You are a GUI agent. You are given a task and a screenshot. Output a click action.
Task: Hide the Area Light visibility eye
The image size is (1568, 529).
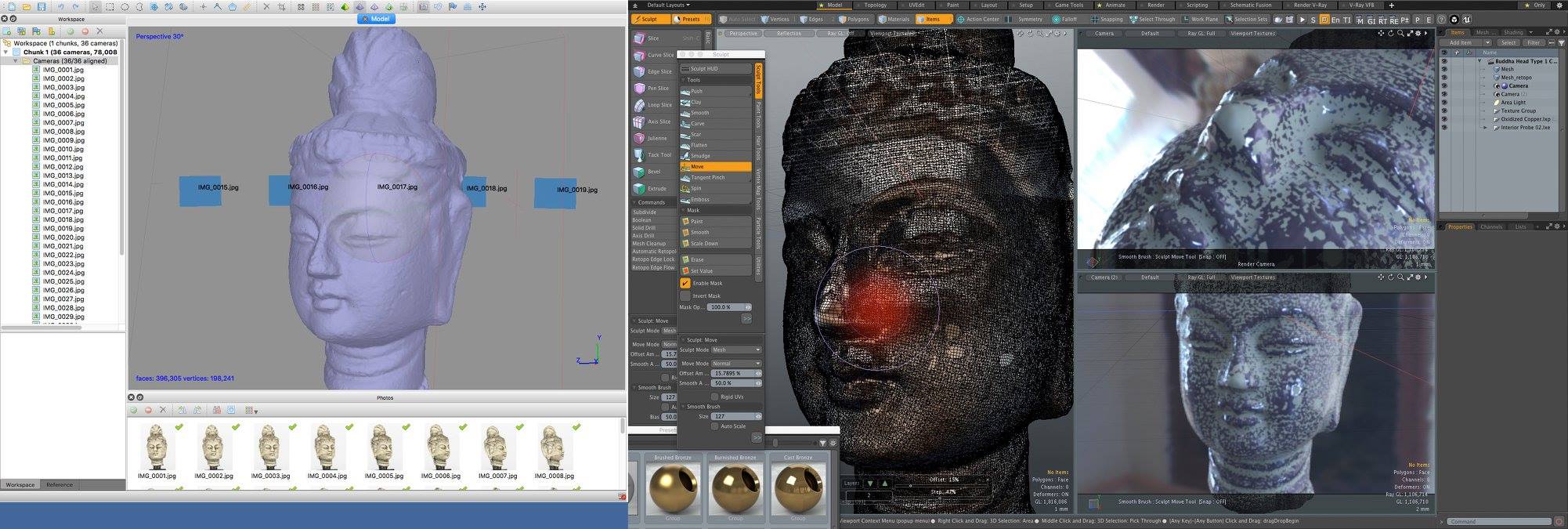click(x=1444, y=103)
